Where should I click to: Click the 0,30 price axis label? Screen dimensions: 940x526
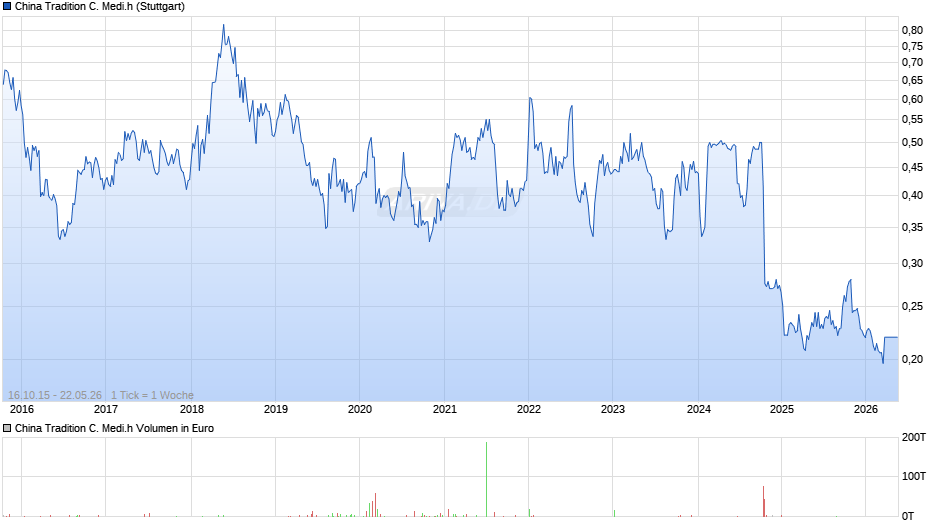click(912, 263)
